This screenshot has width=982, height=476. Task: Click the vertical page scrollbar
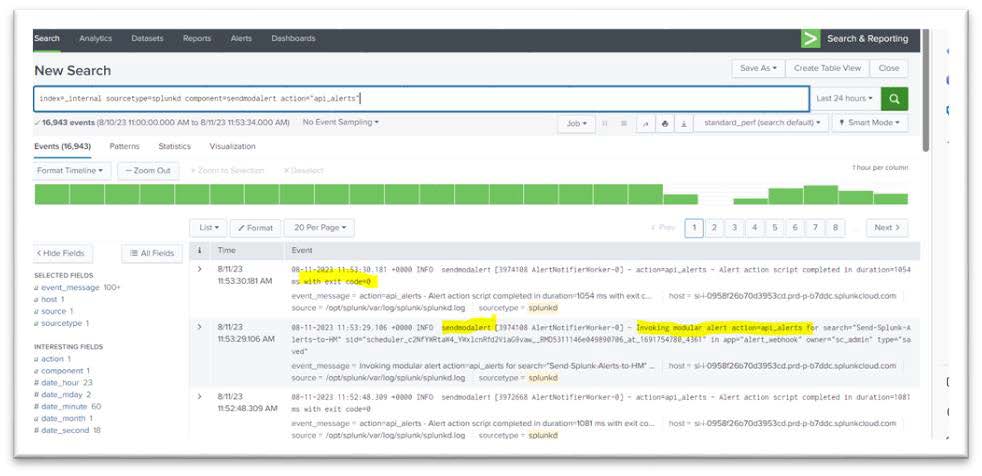click(x=926, y=90)
